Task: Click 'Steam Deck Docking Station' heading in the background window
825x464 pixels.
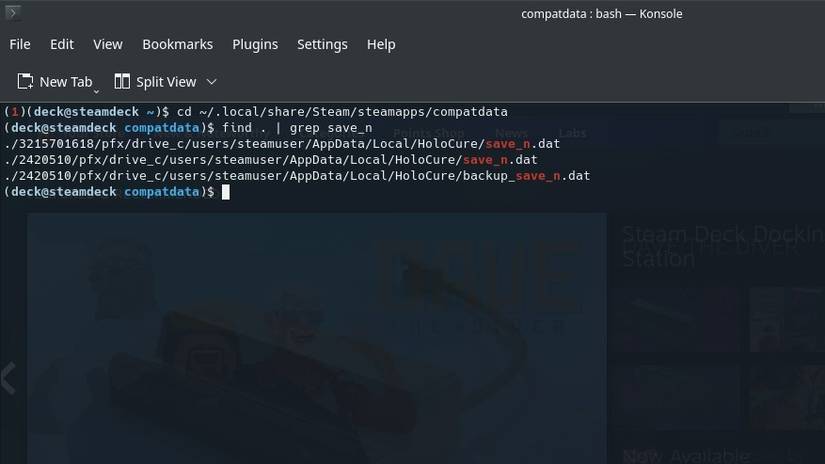Action: point(723,246)
